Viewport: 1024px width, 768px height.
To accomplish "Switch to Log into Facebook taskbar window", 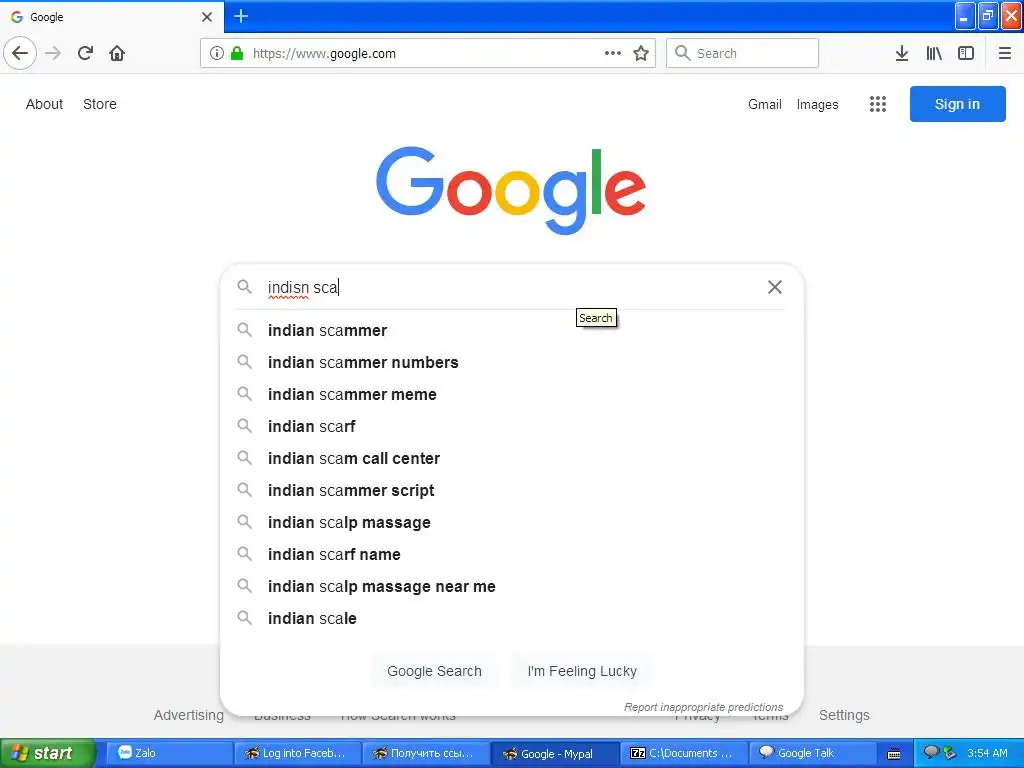I will [296, 753].
